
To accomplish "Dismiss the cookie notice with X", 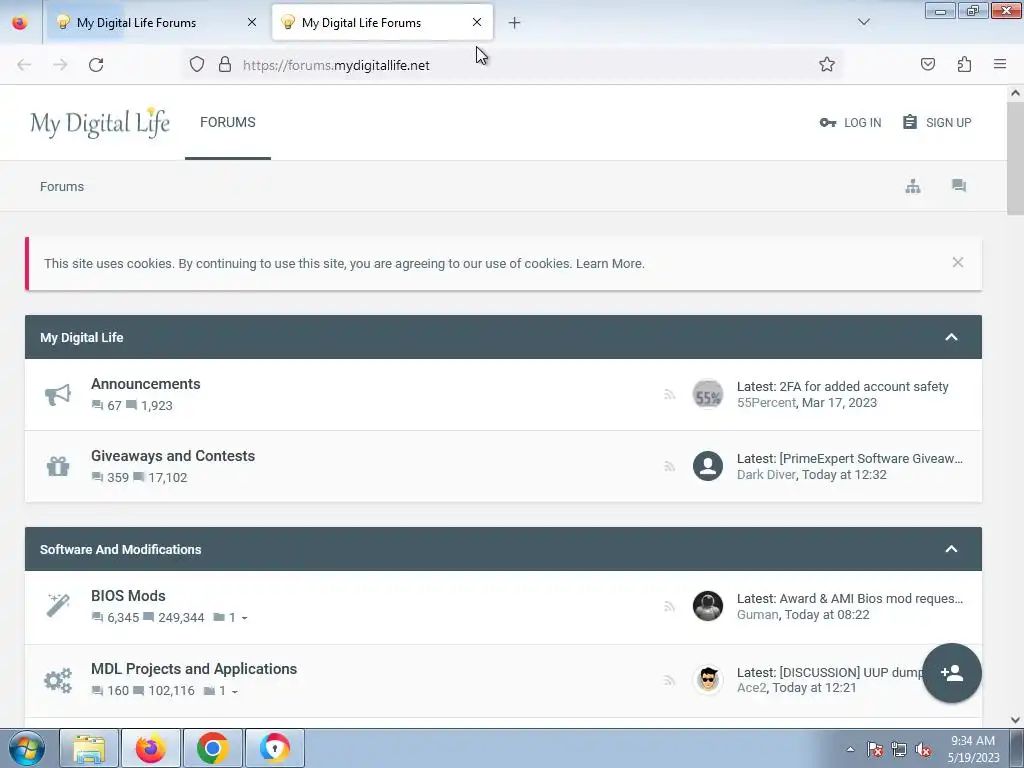I will [957, 263].
